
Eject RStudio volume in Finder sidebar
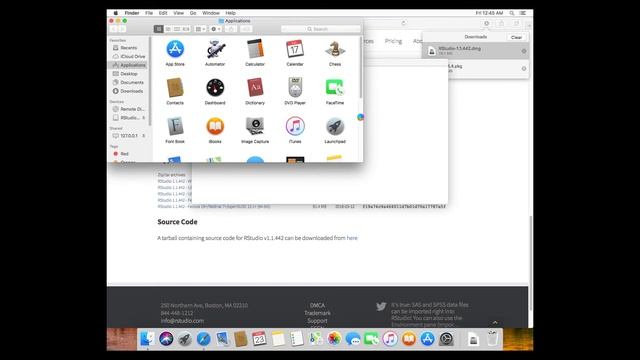pyautogui.click(x=144, y=118)
